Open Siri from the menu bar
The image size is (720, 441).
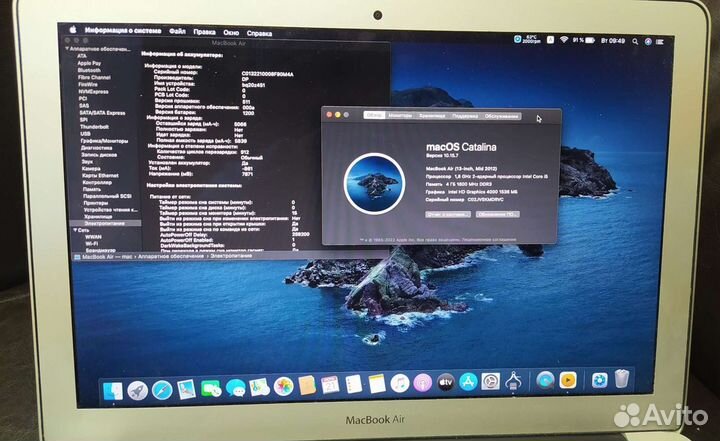tap(648, 41)
